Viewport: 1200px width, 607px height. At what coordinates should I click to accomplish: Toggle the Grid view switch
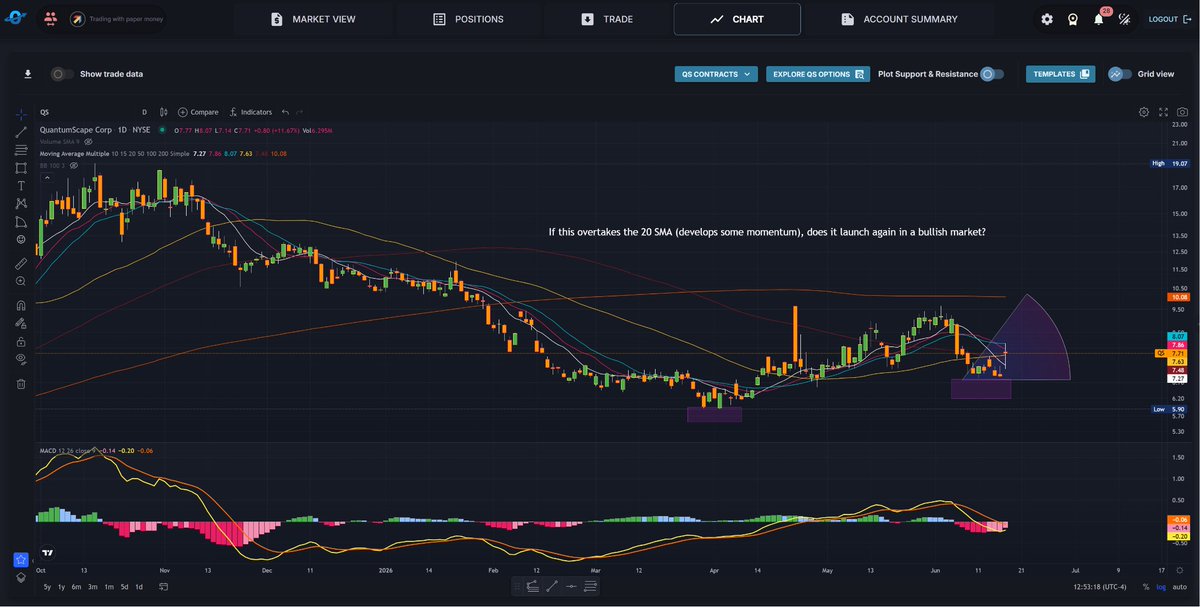(x=1121, y=74)
